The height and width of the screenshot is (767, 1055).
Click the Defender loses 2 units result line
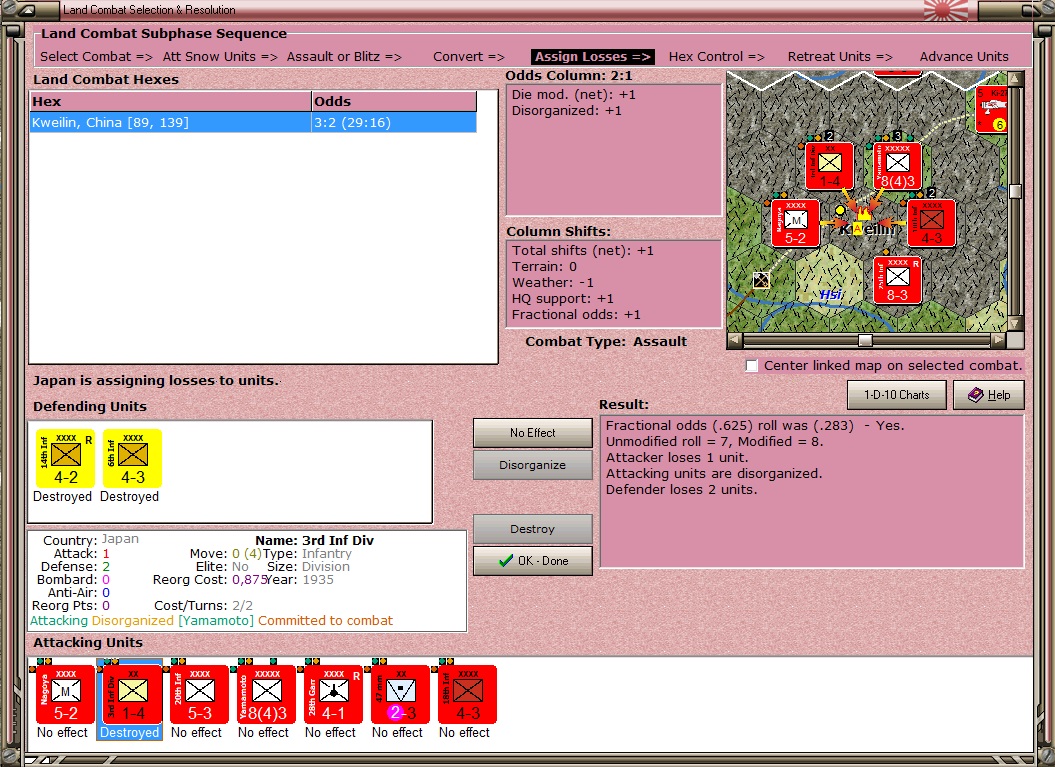pos(681,489)
